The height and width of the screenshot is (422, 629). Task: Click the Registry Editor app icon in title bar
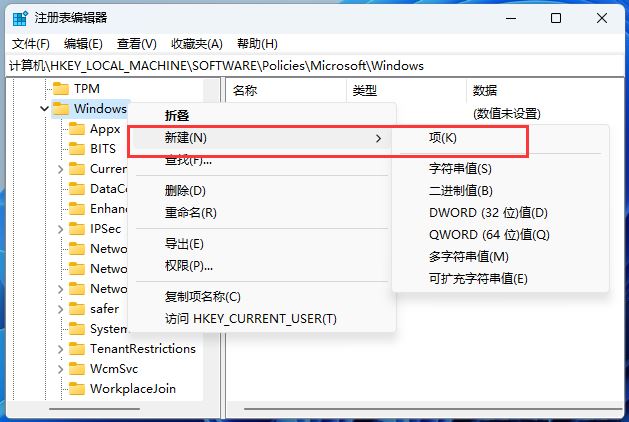click(20, 18)
